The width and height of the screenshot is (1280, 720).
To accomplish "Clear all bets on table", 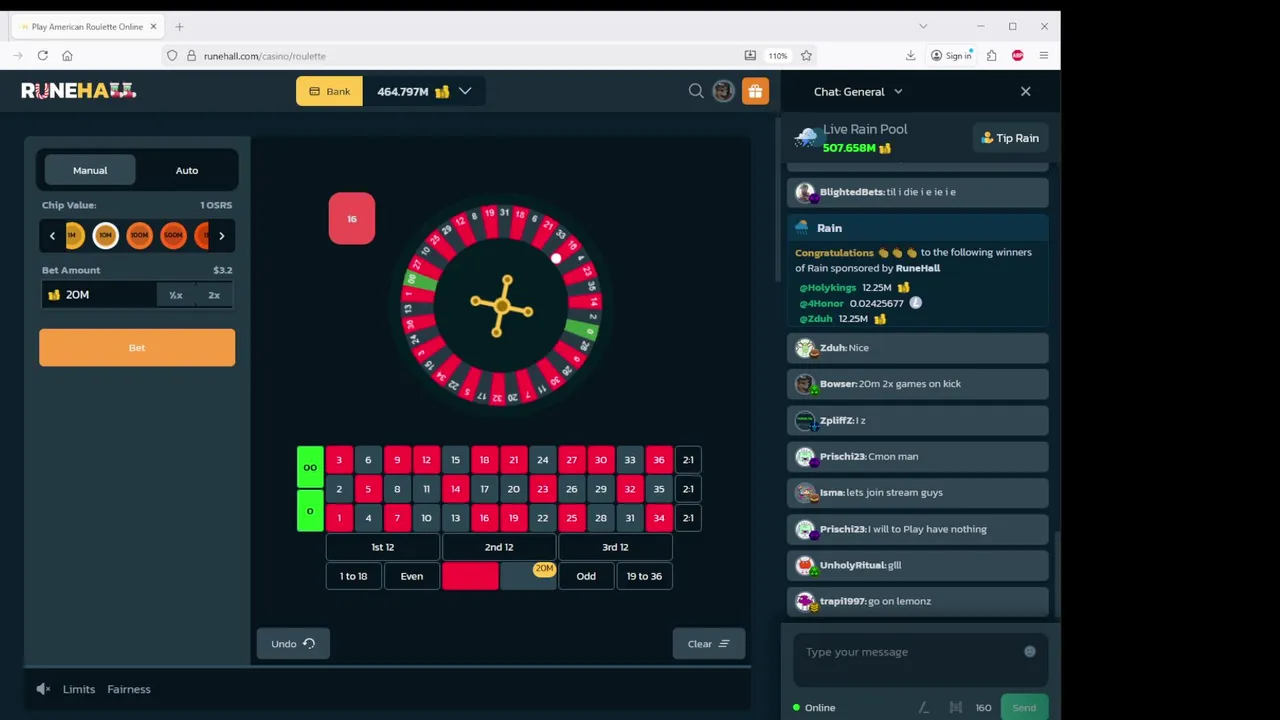I will pyautogui.click(x=709, y=644).
